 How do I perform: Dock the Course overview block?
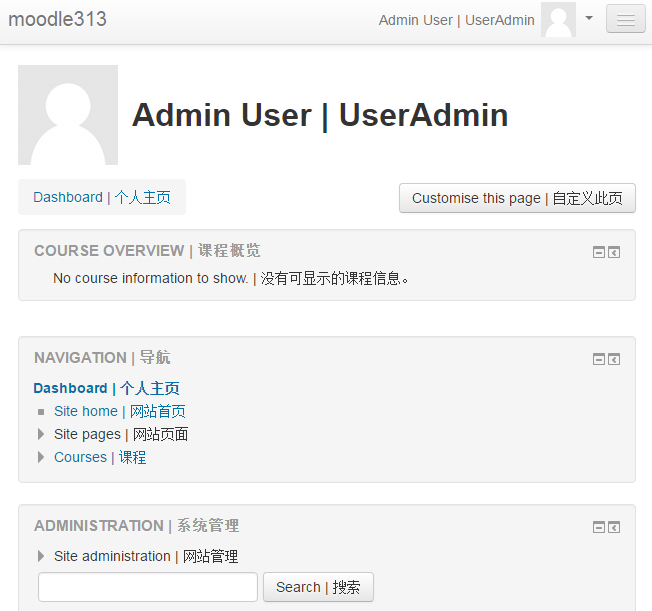[x=614, y=252]
